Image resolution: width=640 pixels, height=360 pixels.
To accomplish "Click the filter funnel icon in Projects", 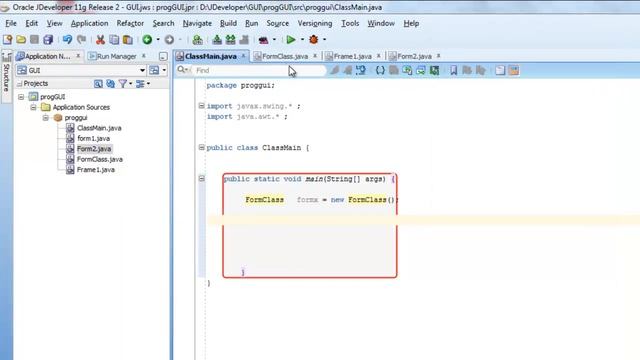I will coord(123,84).
